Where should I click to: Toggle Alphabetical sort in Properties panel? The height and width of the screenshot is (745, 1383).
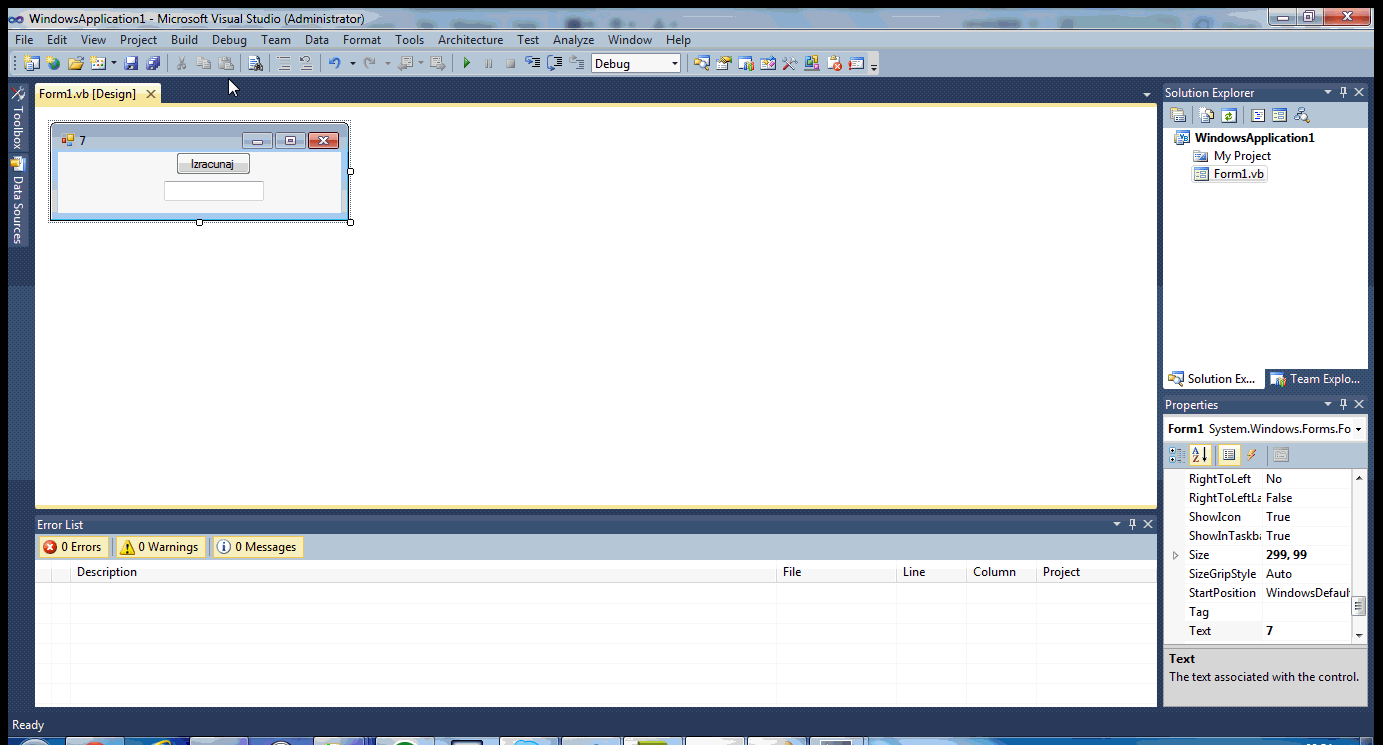(x=1200, y=455)
